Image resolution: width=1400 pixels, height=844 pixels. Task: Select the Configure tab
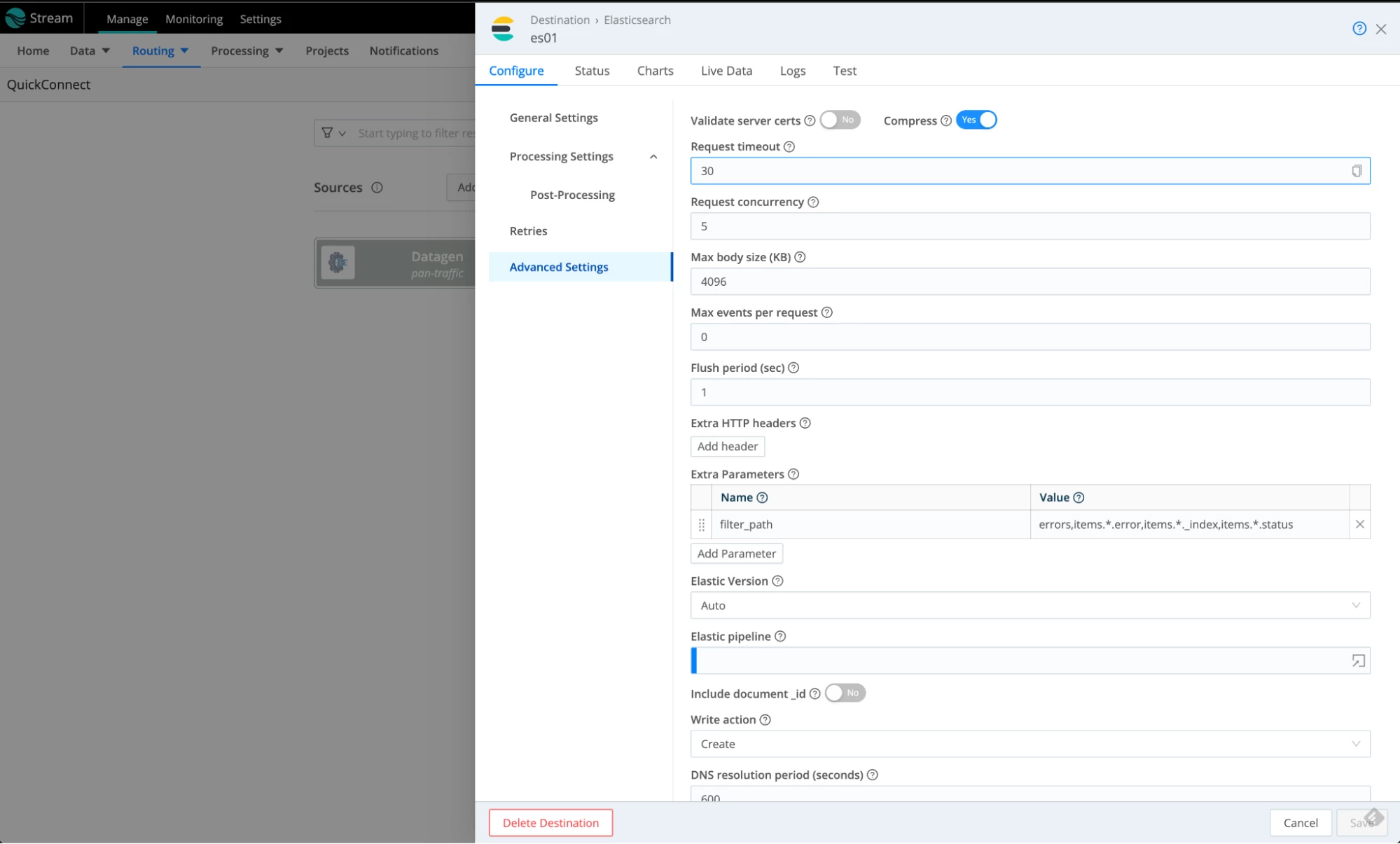[516, 71]
